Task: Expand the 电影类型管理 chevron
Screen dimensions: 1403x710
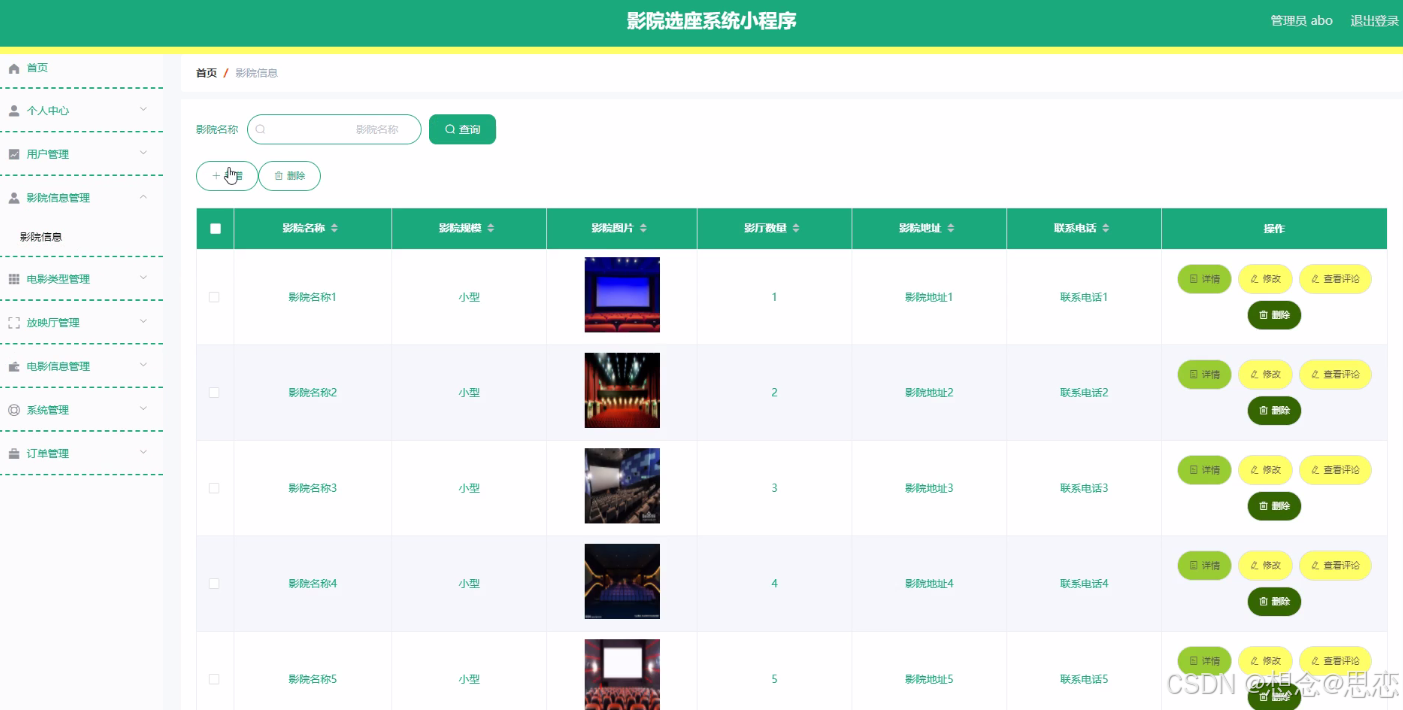Action: pos(143,278)
